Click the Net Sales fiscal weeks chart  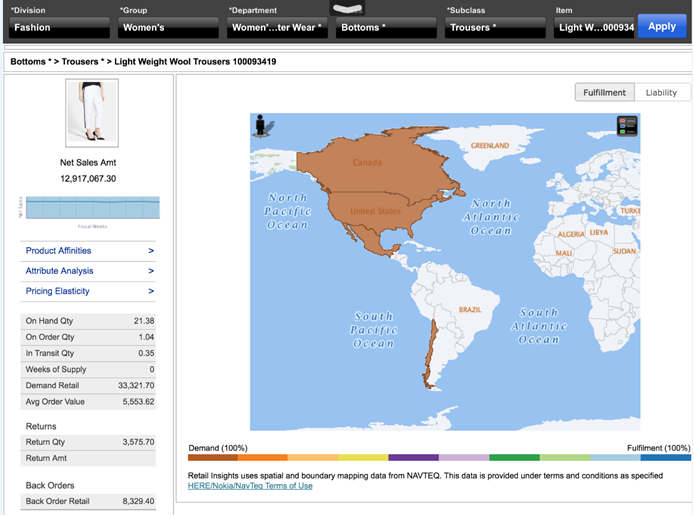pyautogui.click(x=93, y=208)
